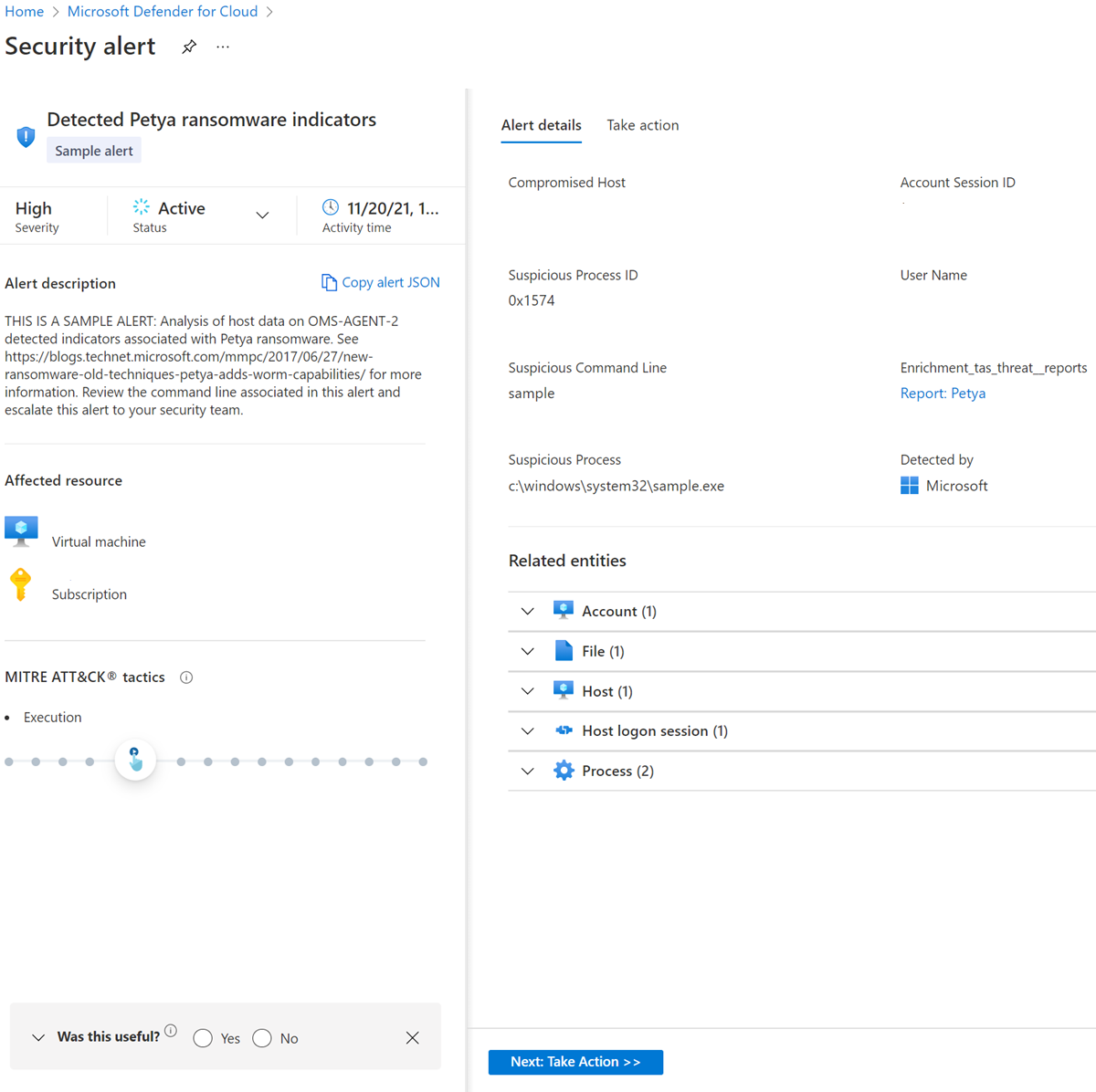Click the shield icon beside the alert title

pos(26,135)
